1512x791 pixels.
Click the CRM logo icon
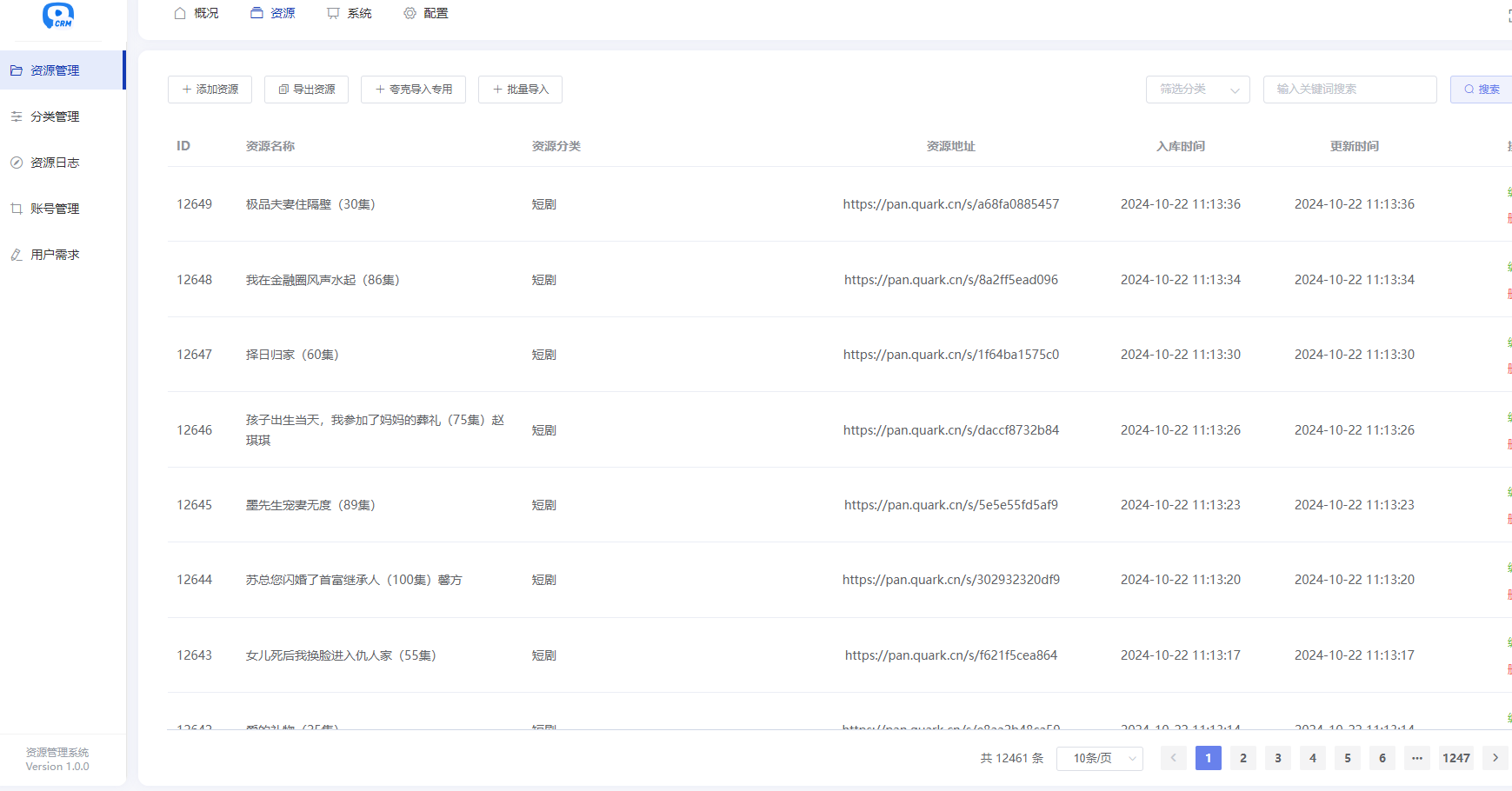tap(58, 15)
